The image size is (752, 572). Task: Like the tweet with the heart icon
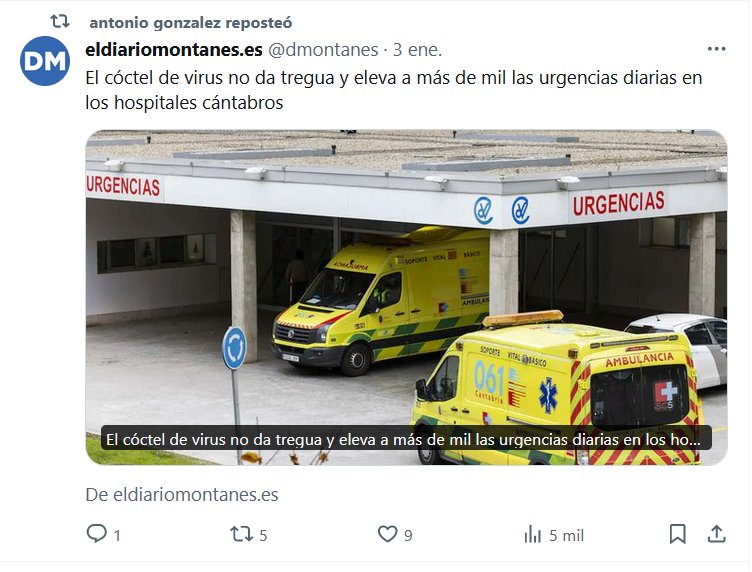pyautogui.click(x=388, y=534)
